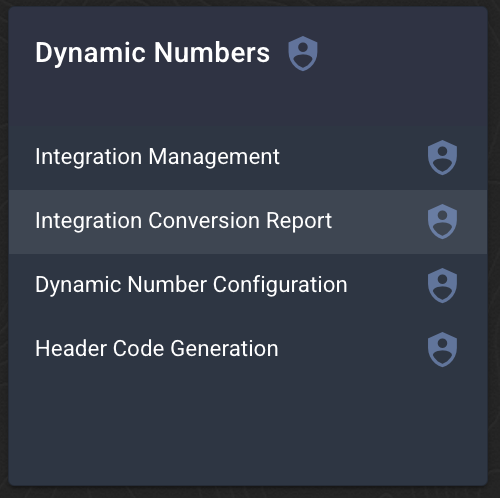Open the Integration Conversion Report
The height and width of the screenshot is (498, 500).
pos(184,221)
